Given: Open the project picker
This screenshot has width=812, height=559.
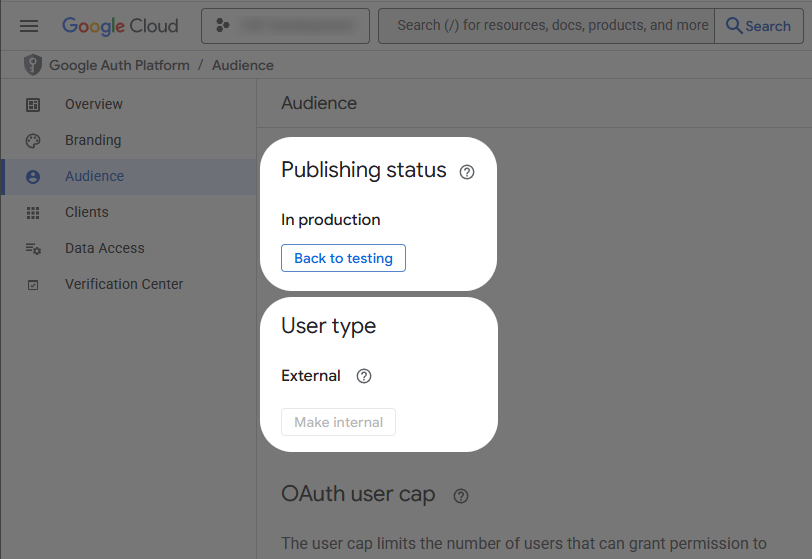Looking at the screenshot, I should click(285, 25).
